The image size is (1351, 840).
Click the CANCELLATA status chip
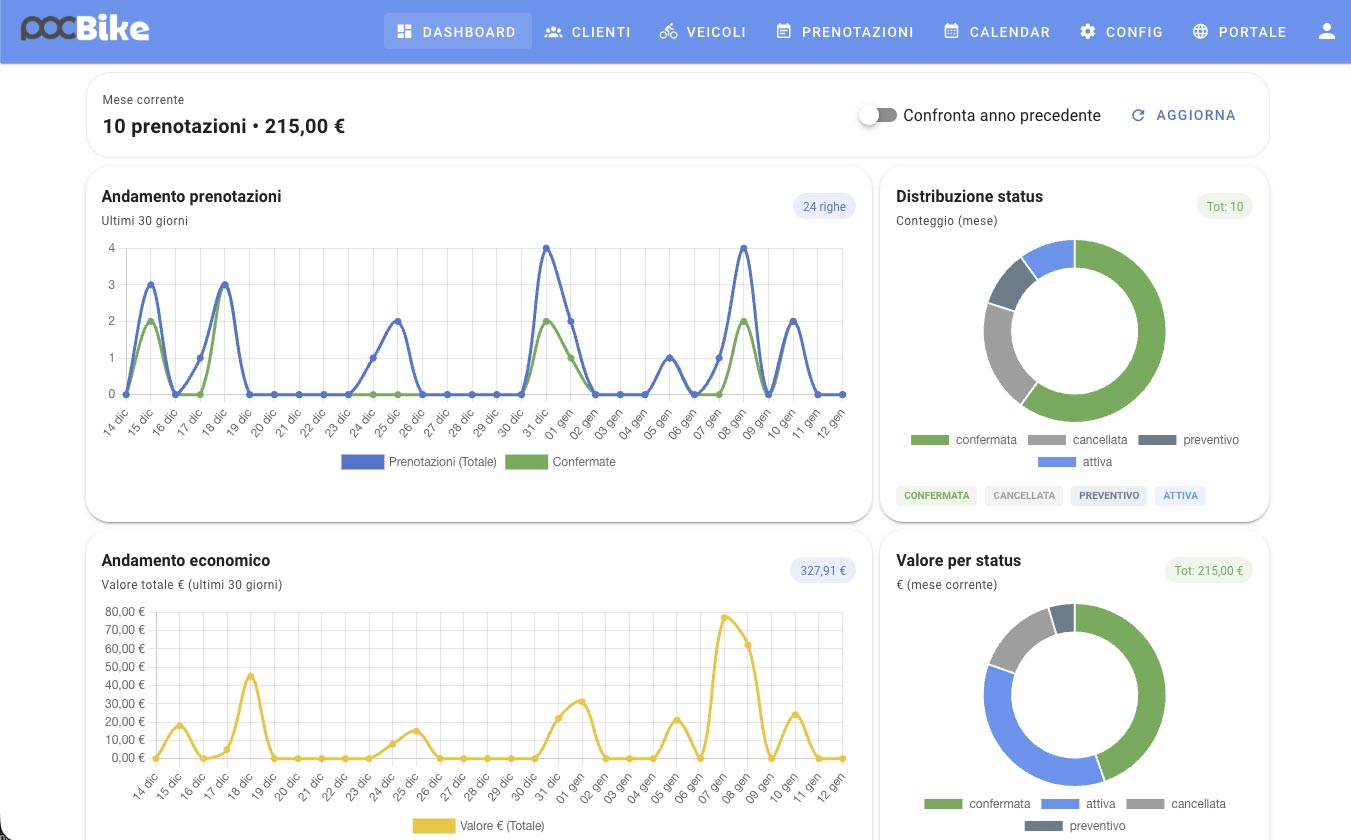pyautogui.click(x=1024, y=495)
